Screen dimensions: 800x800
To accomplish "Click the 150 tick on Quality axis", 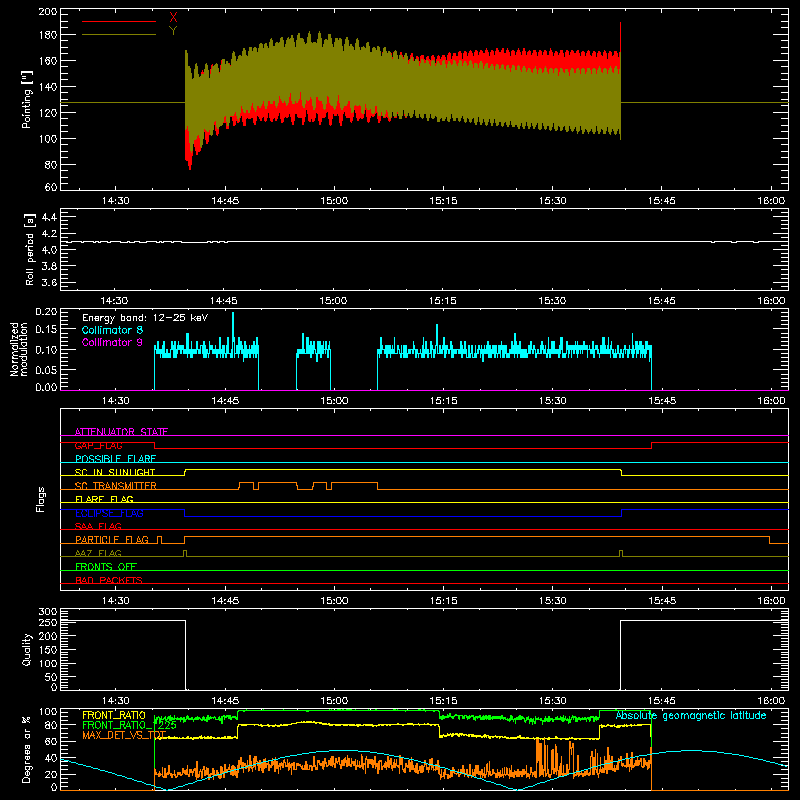I will pyautogui.click(x=48, y=650).
